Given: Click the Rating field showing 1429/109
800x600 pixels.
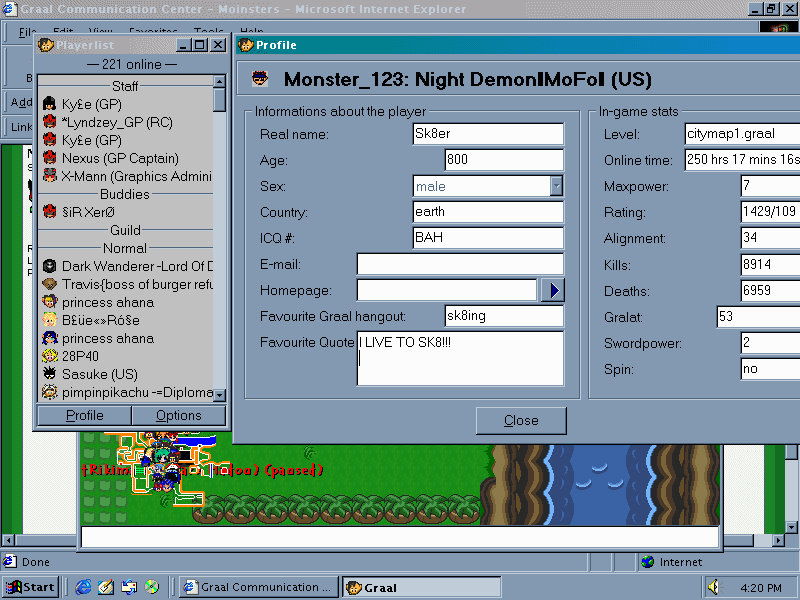Looking at the screenshot, I should pyautogui.click(x=770, y=212).
